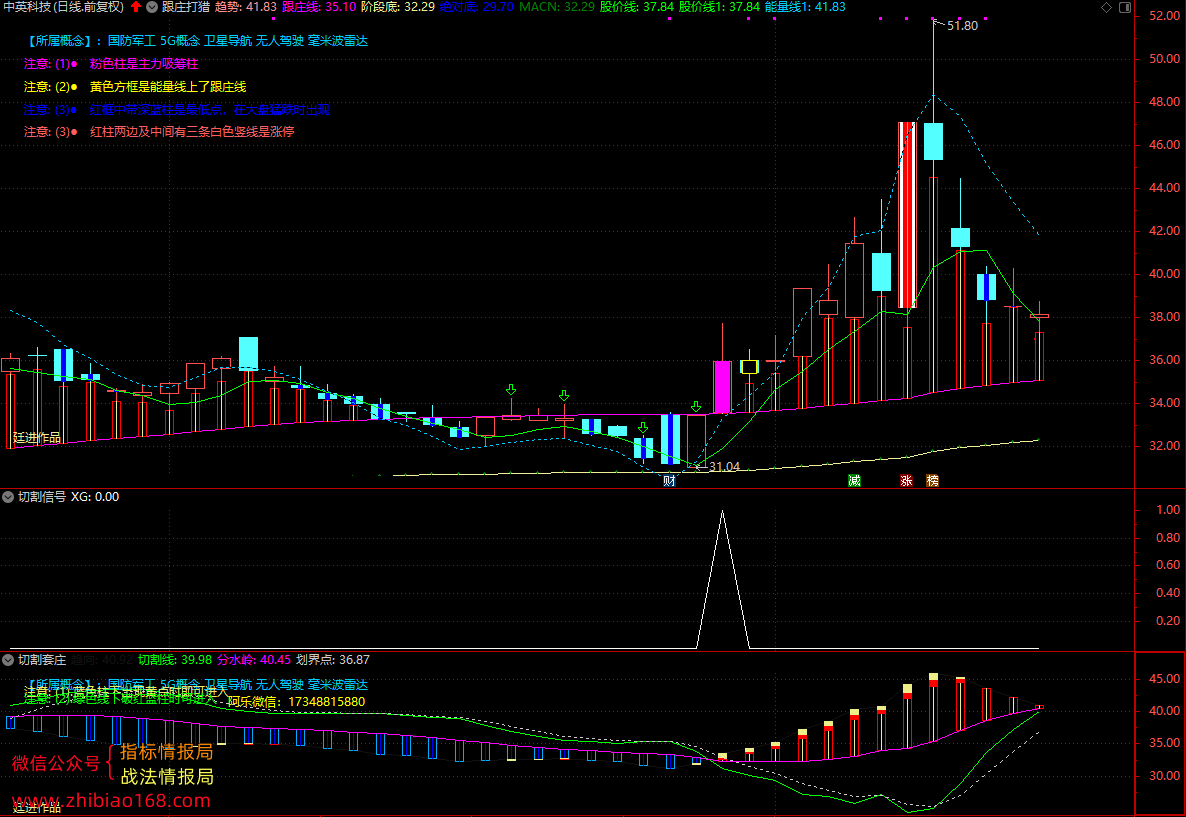
Task: Click the 黄色方框是能量线上了跟庄线 note
Action: (168, 87)
